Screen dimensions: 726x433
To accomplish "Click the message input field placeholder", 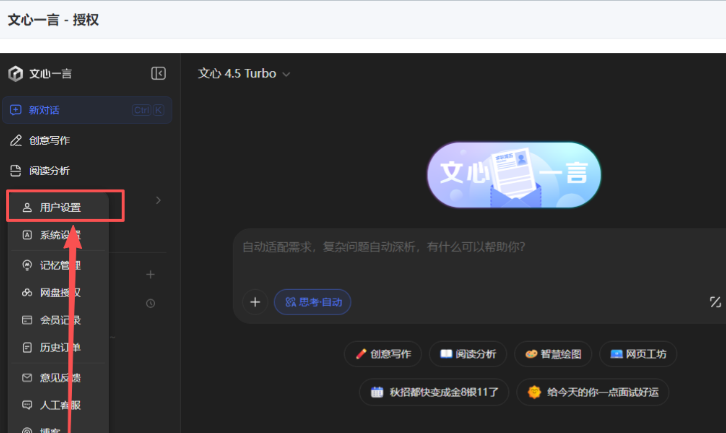I will click(x=384, y=247).
